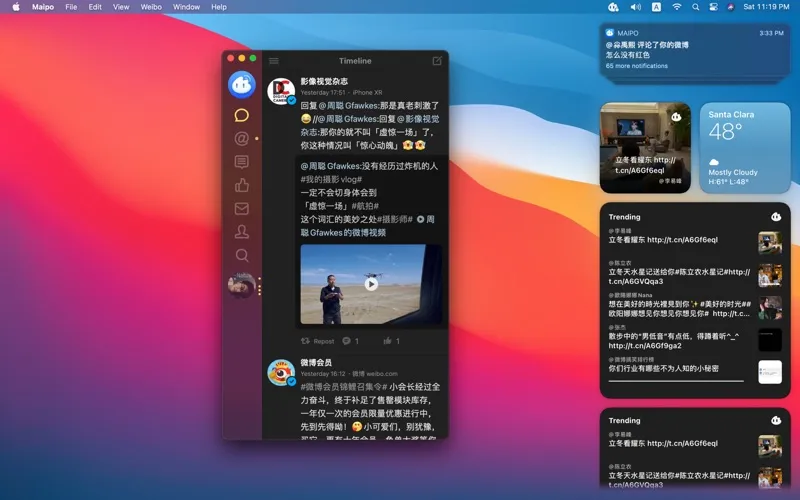Open the 微博会员 username link
The image size is (800, 500).
316,362
